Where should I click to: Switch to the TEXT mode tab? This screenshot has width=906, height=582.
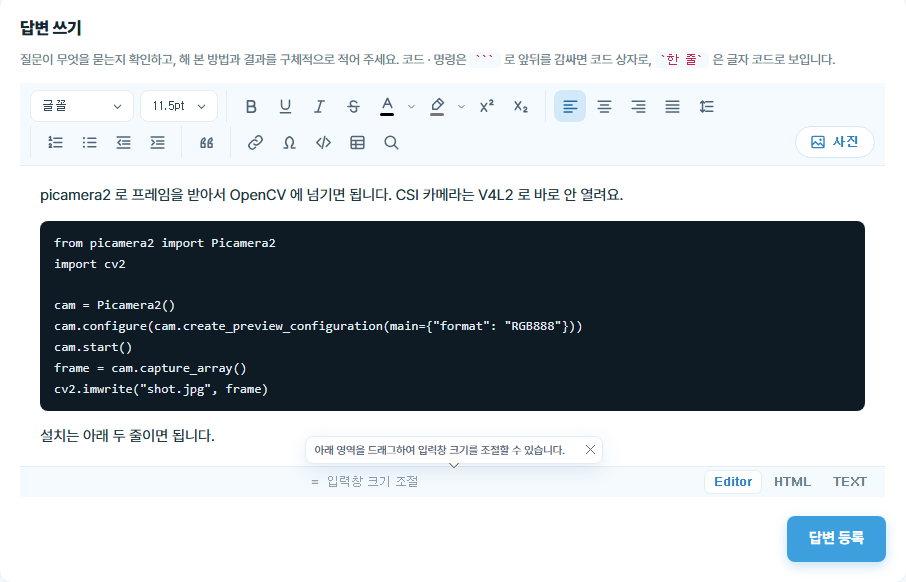(849, 481)
